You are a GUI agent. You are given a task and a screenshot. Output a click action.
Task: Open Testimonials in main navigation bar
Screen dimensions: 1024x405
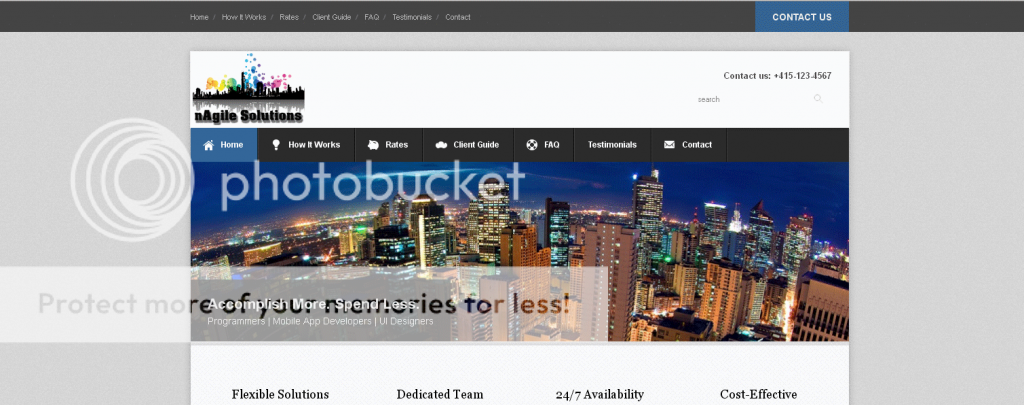coord(612,145)
